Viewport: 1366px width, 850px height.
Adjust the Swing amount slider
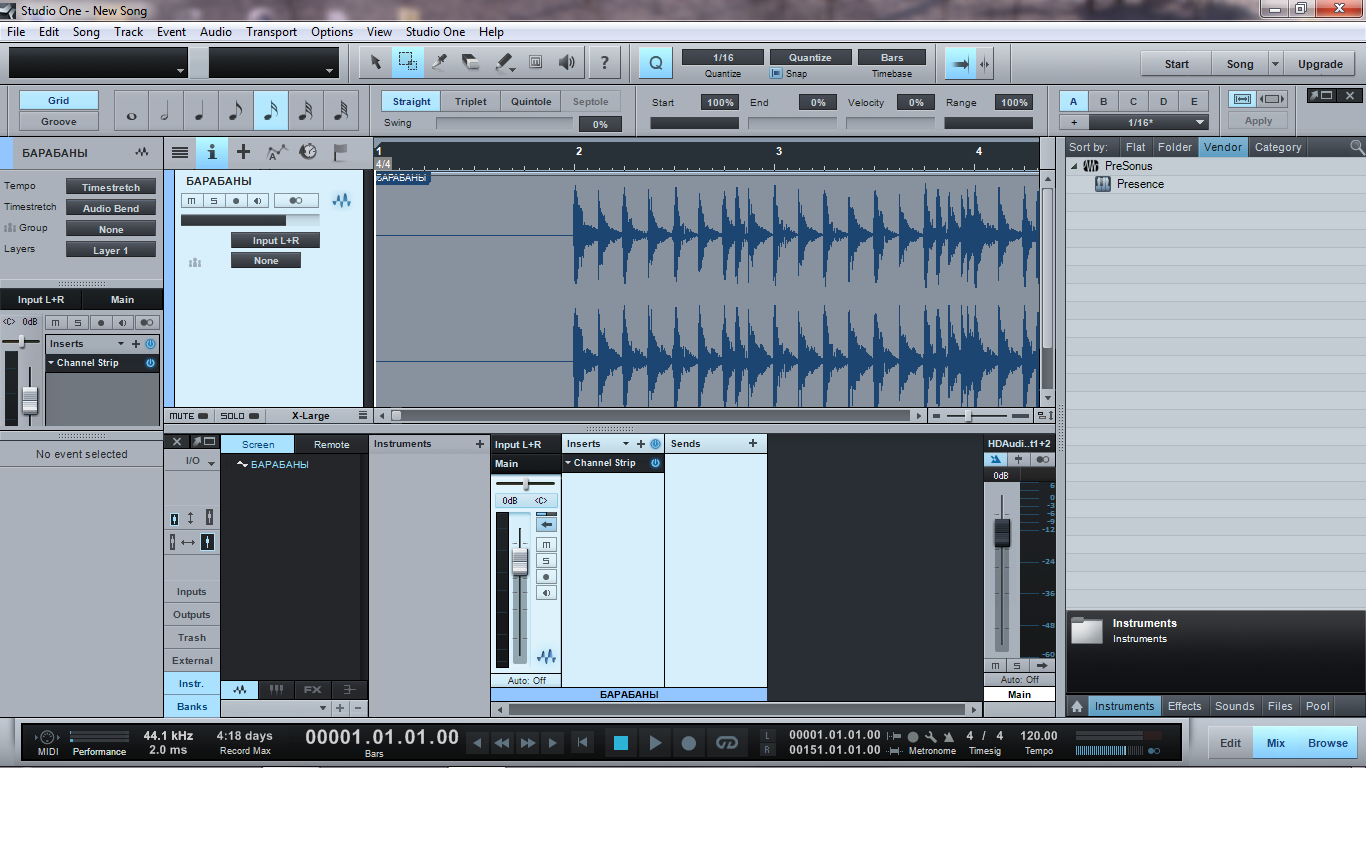(x=505, y=124)
